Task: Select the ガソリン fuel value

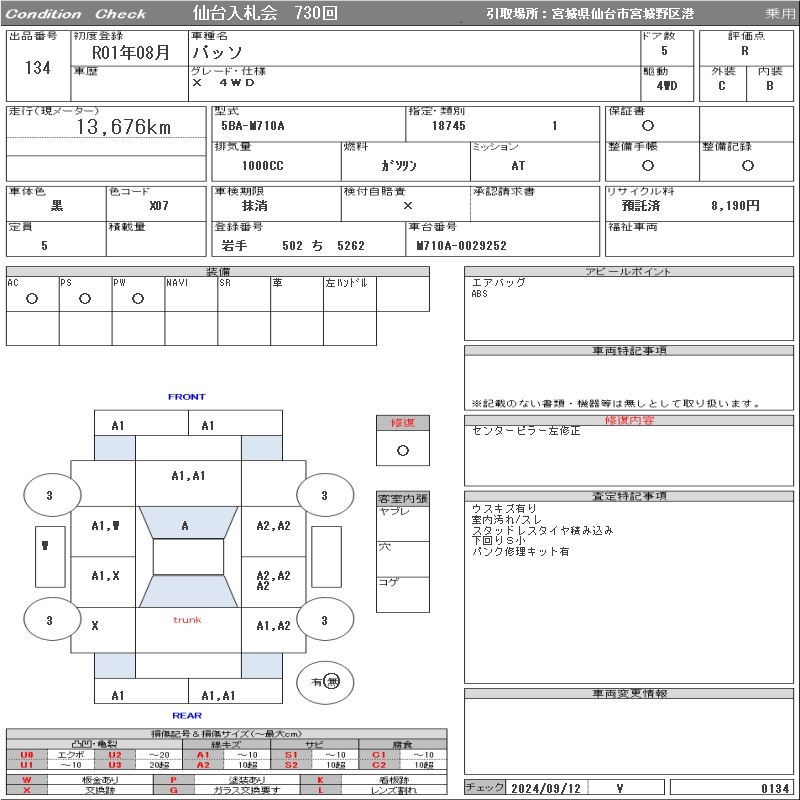Action: pos(398,165)
